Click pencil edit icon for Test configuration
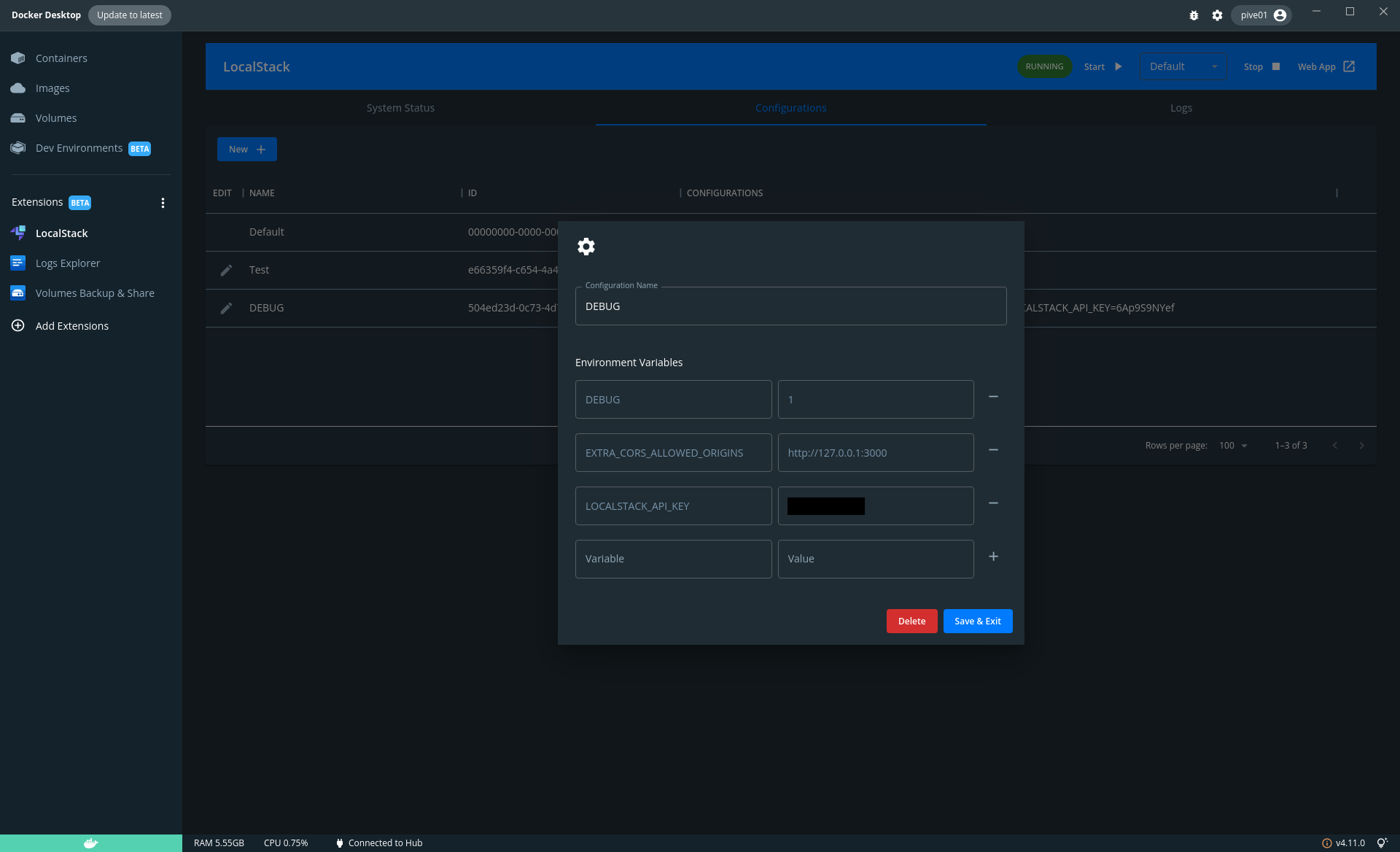Screen dimensions: 1400x852 [226, 270]
